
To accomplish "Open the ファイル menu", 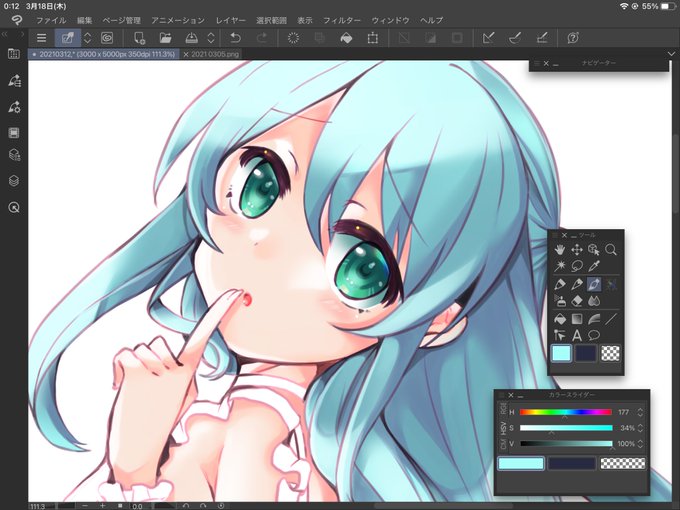I will 51,20.
